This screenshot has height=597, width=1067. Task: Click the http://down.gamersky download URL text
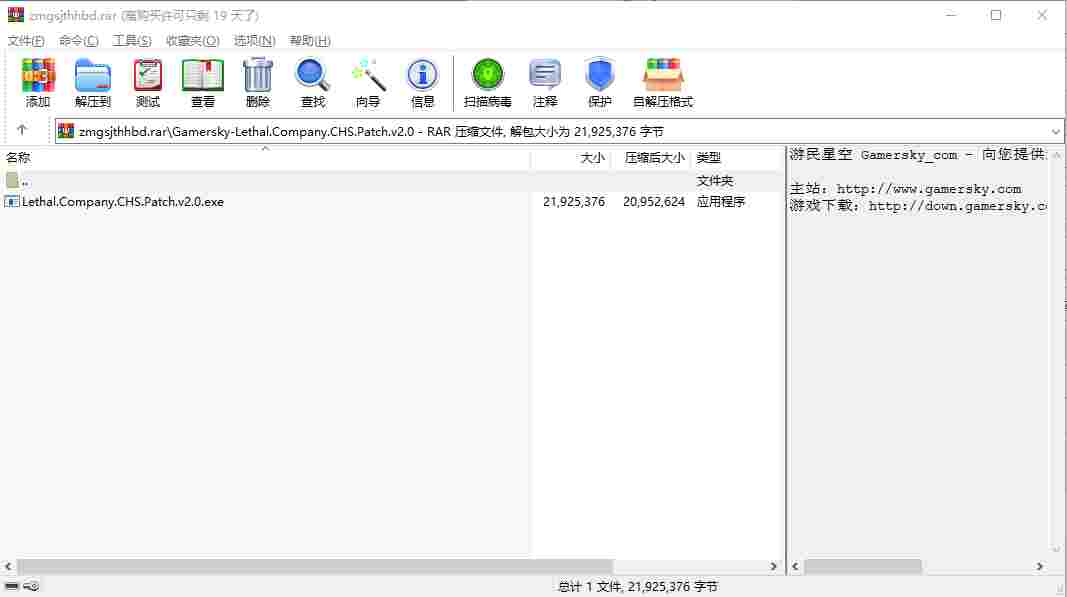[x=957, y=206]
